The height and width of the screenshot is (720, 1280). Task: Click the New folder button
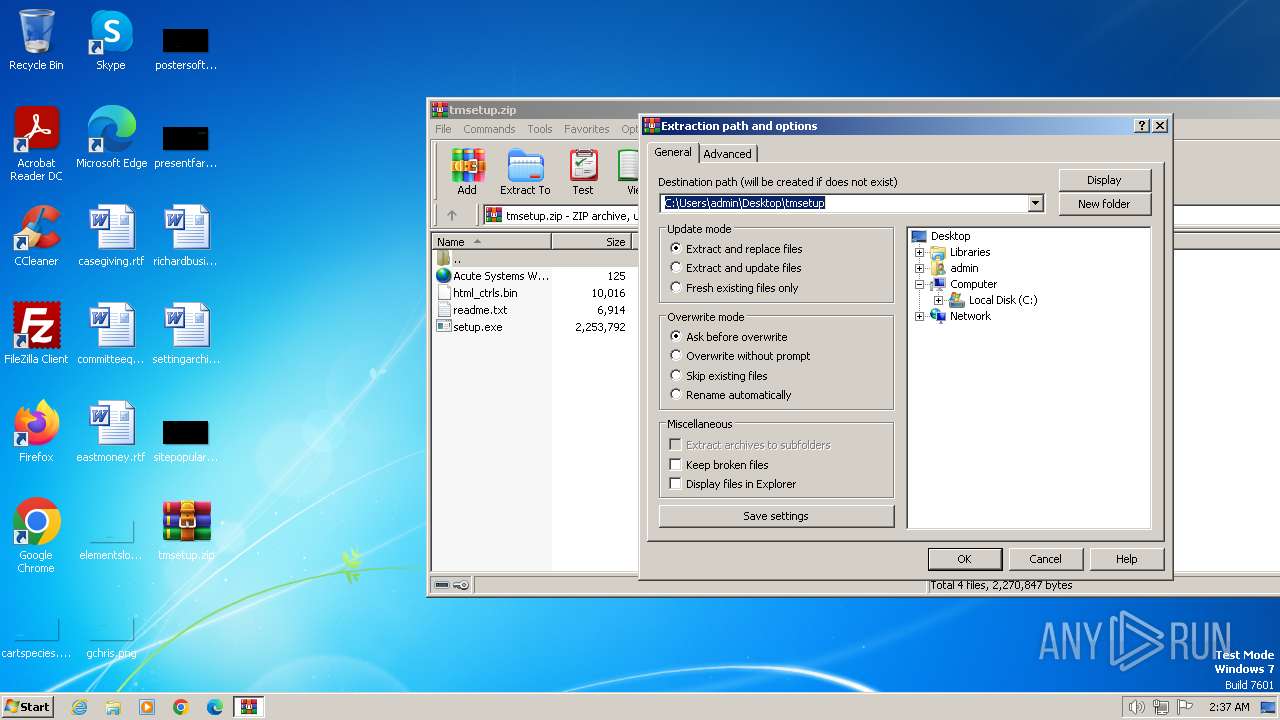click(x=1104, y=204)
